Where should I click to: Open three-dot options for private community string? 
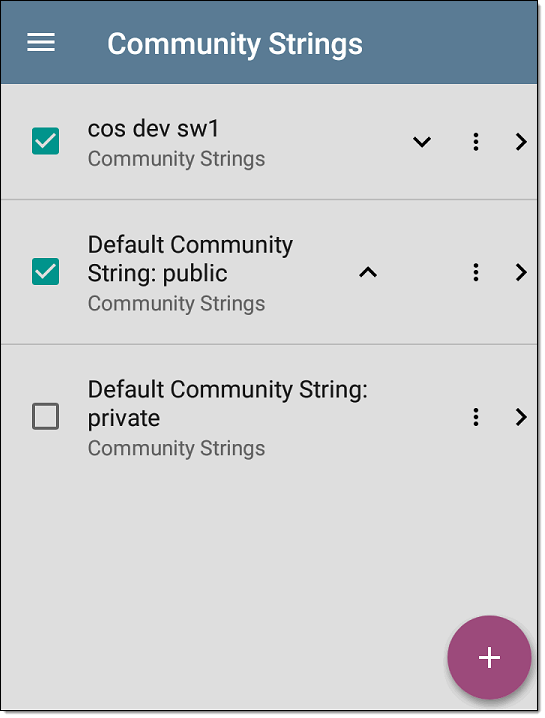coord(476,417)
